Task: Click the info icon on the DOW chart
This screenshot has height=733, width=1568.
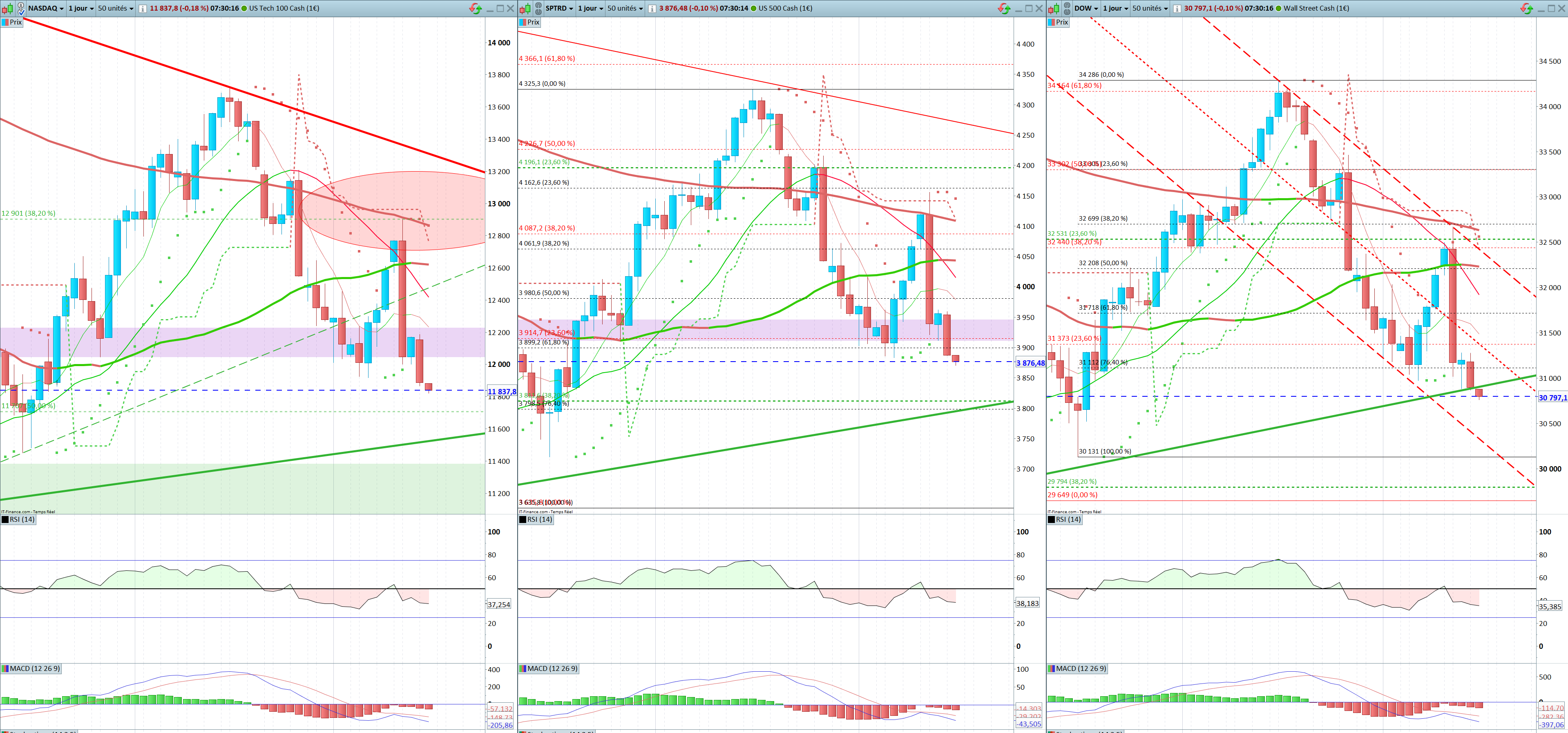Action: pos(1177,9)
